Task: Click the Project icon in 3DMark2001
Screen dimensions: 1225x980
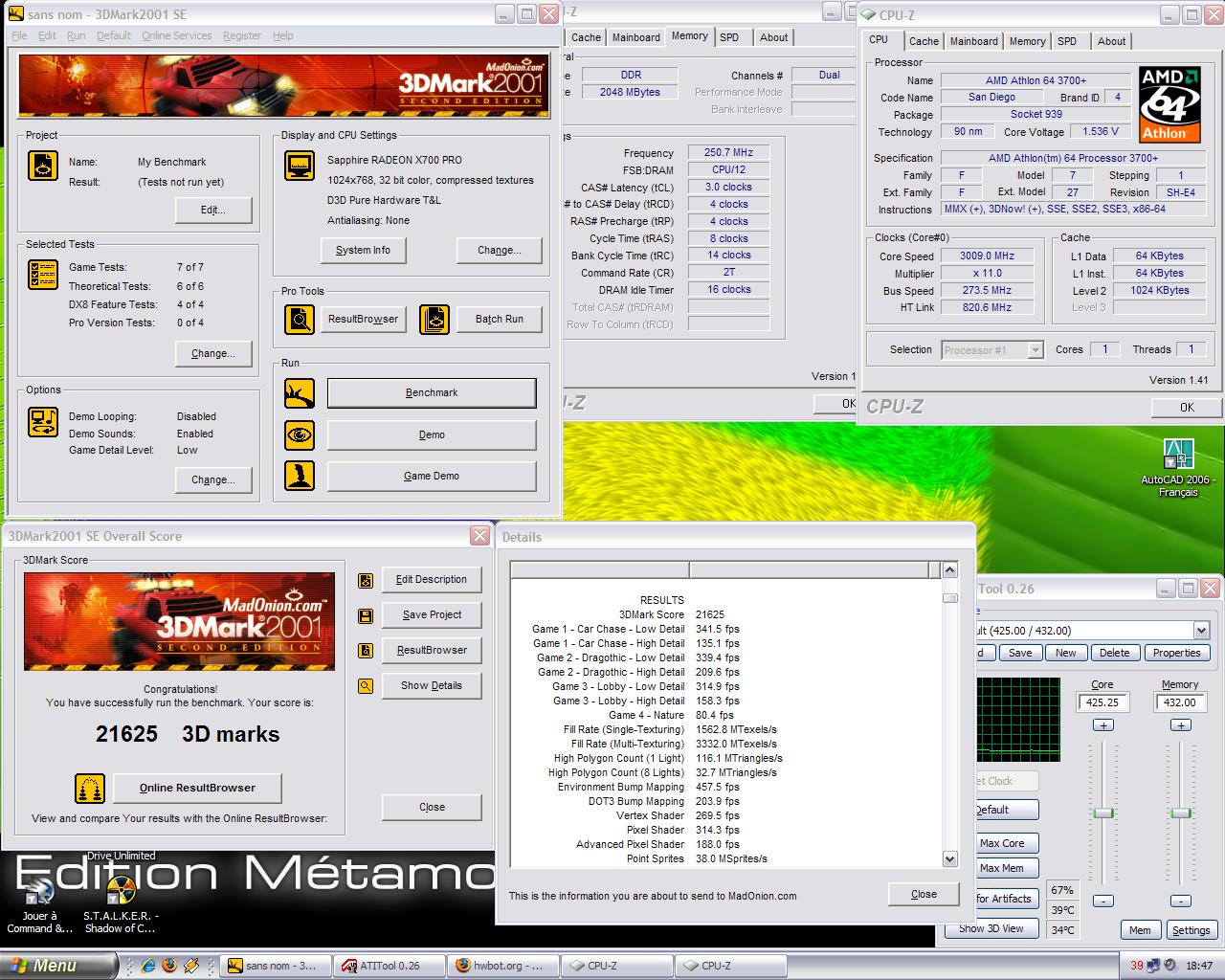Action: click(43, 166)
